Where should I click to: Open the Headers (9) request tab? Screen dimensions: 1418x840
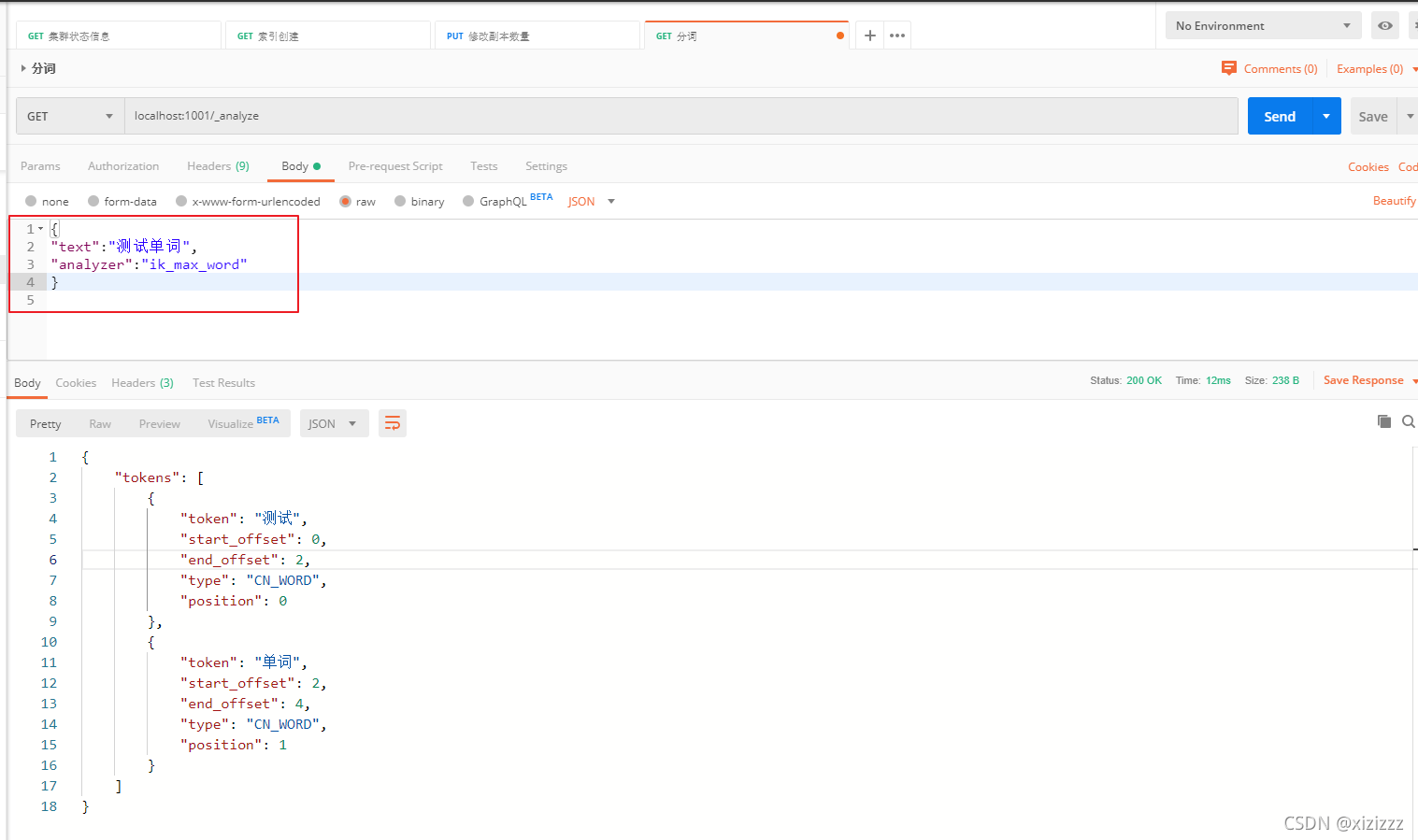click(218, 166)
